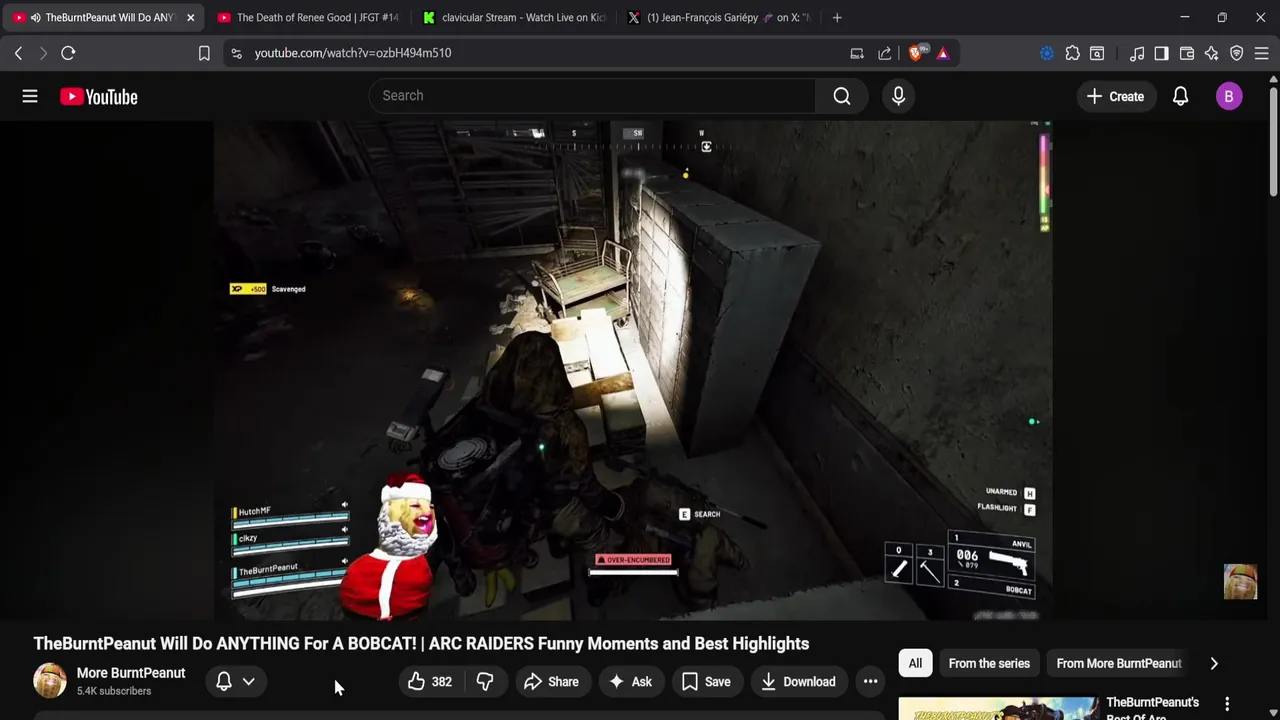Open the account avatar menu labeled B
This screenshot has width=1280, height=720.
[x=1229, y=96]
